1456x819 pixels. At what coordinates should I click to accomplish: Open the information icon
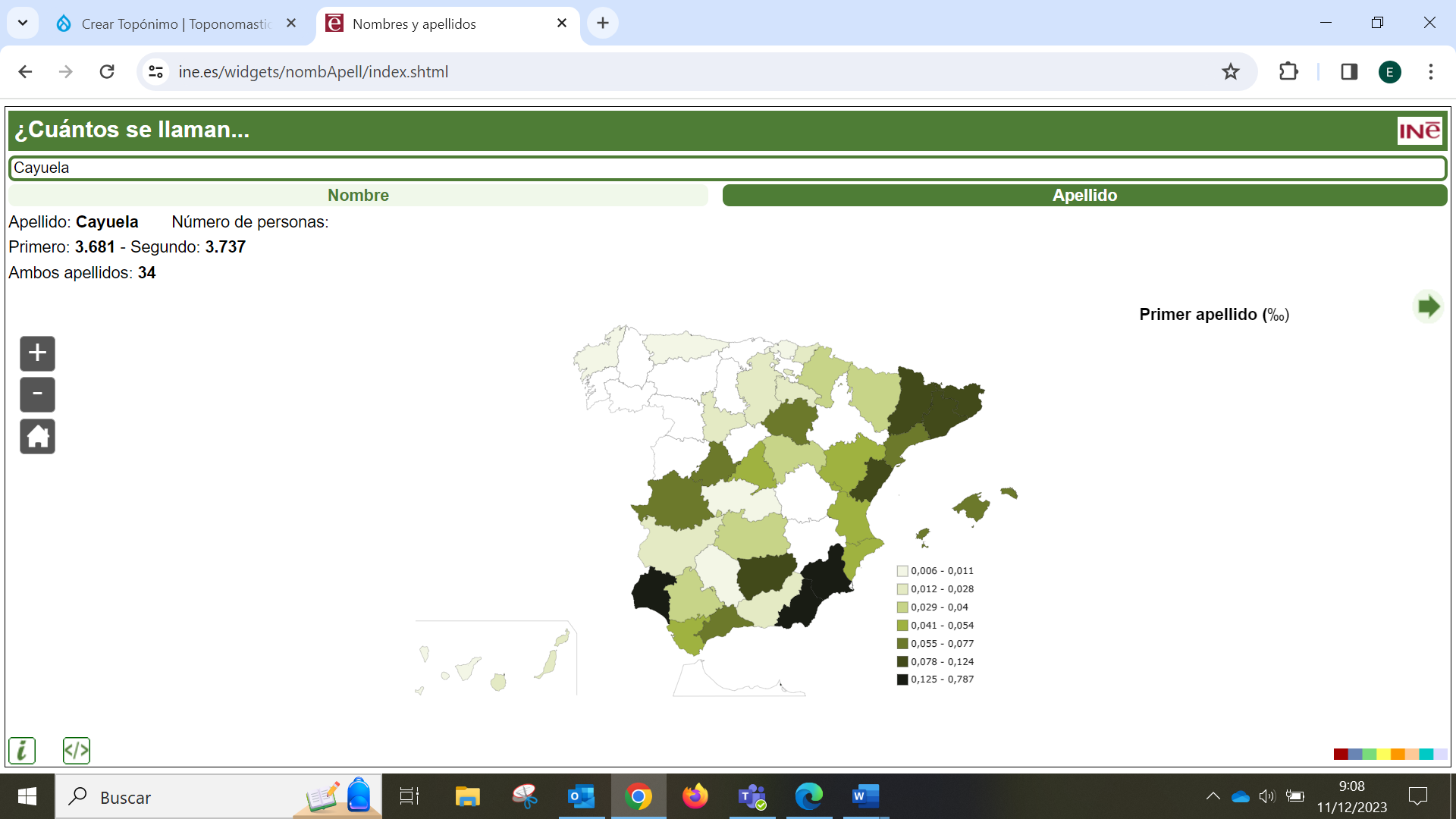click(x=22, y=751)
